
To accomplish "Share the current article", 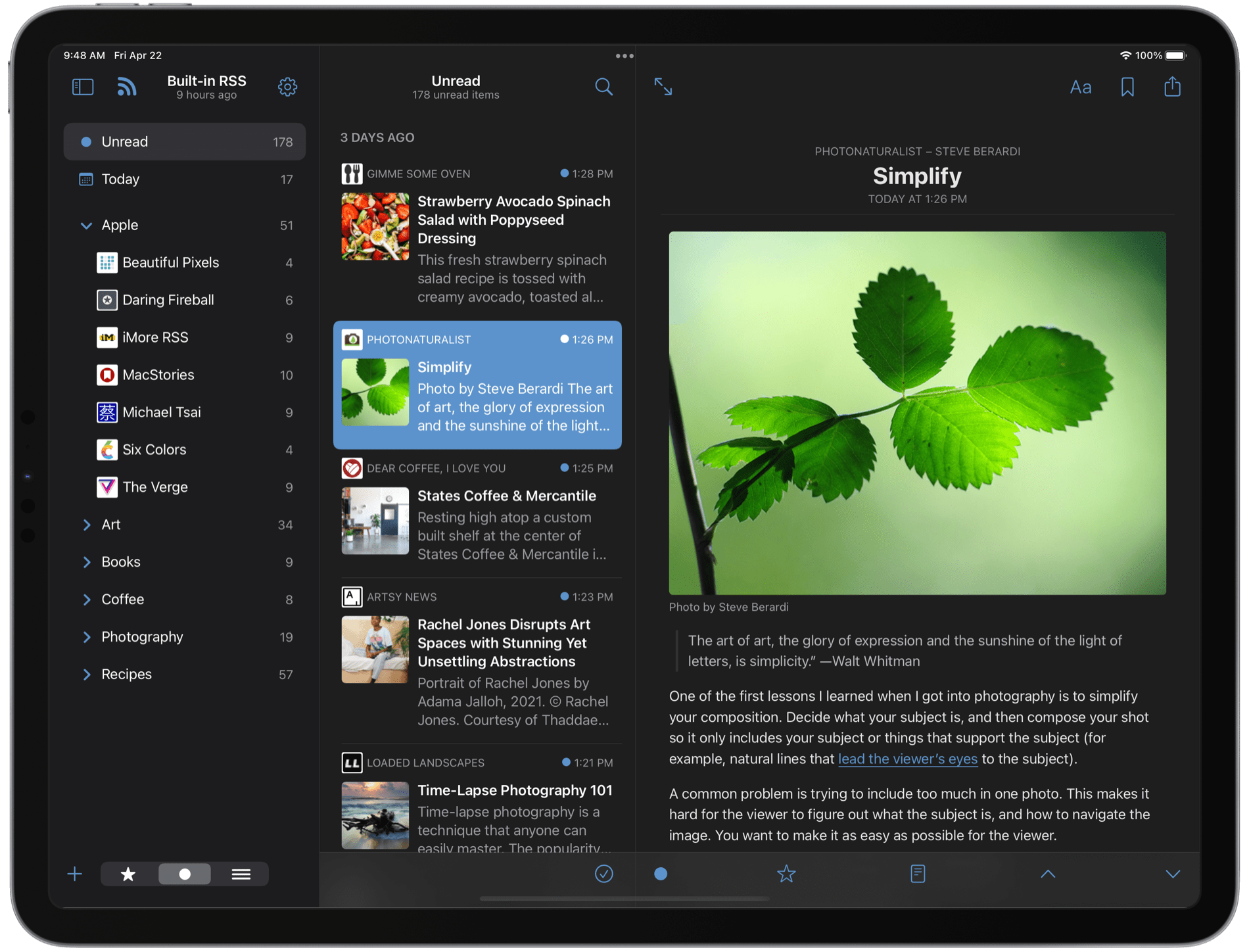I will (x=1172, y=86).
